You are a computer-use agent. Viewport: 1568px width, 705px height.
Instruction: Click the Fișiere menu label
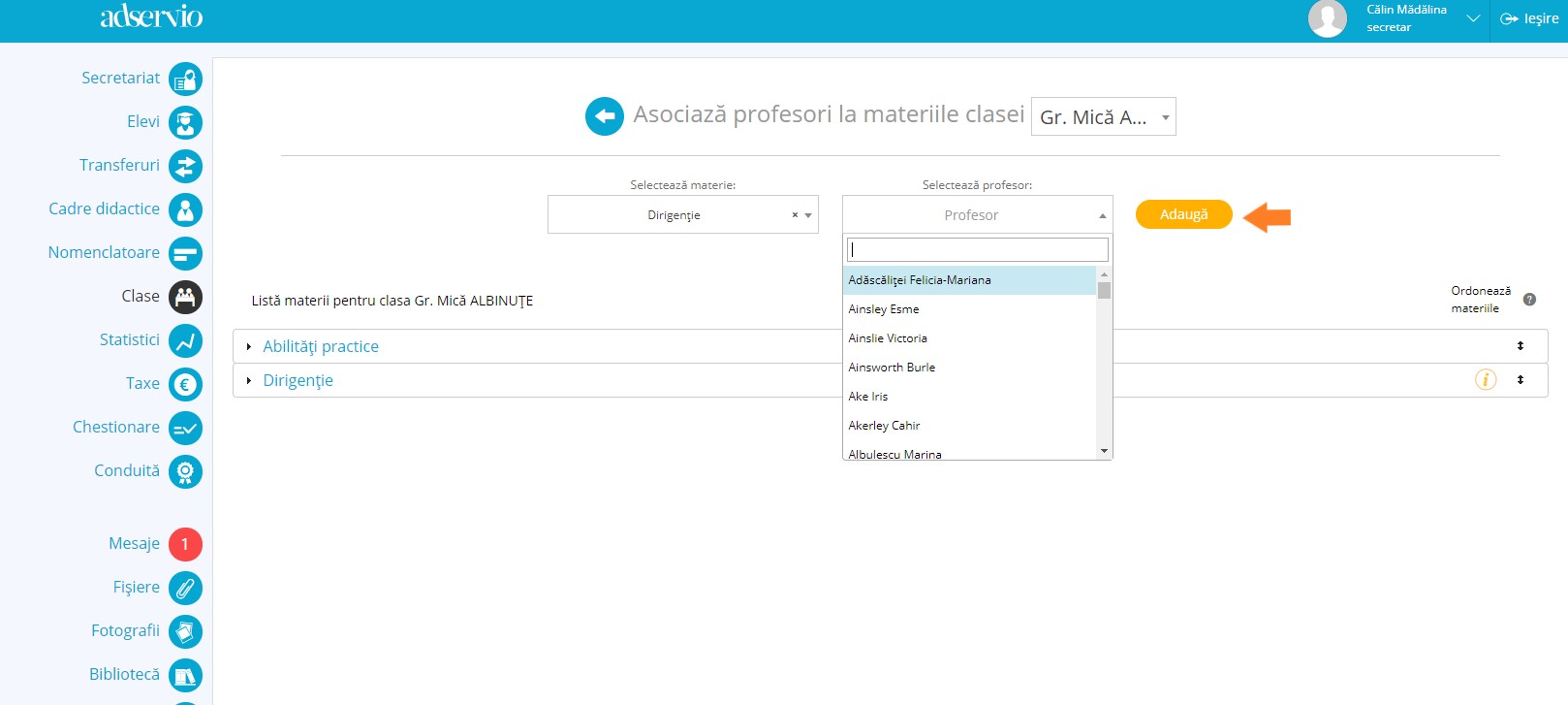(137, 587)
